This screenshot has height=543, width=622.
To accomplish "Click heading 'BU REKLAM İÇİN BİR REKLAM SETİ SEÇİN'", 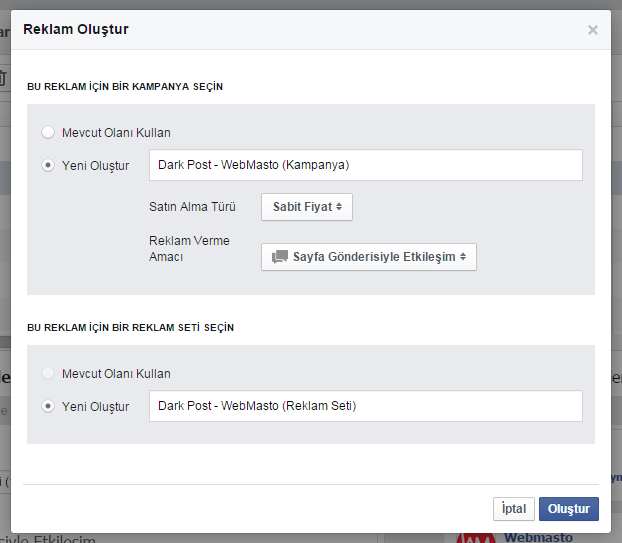I will tap(131, 328).
